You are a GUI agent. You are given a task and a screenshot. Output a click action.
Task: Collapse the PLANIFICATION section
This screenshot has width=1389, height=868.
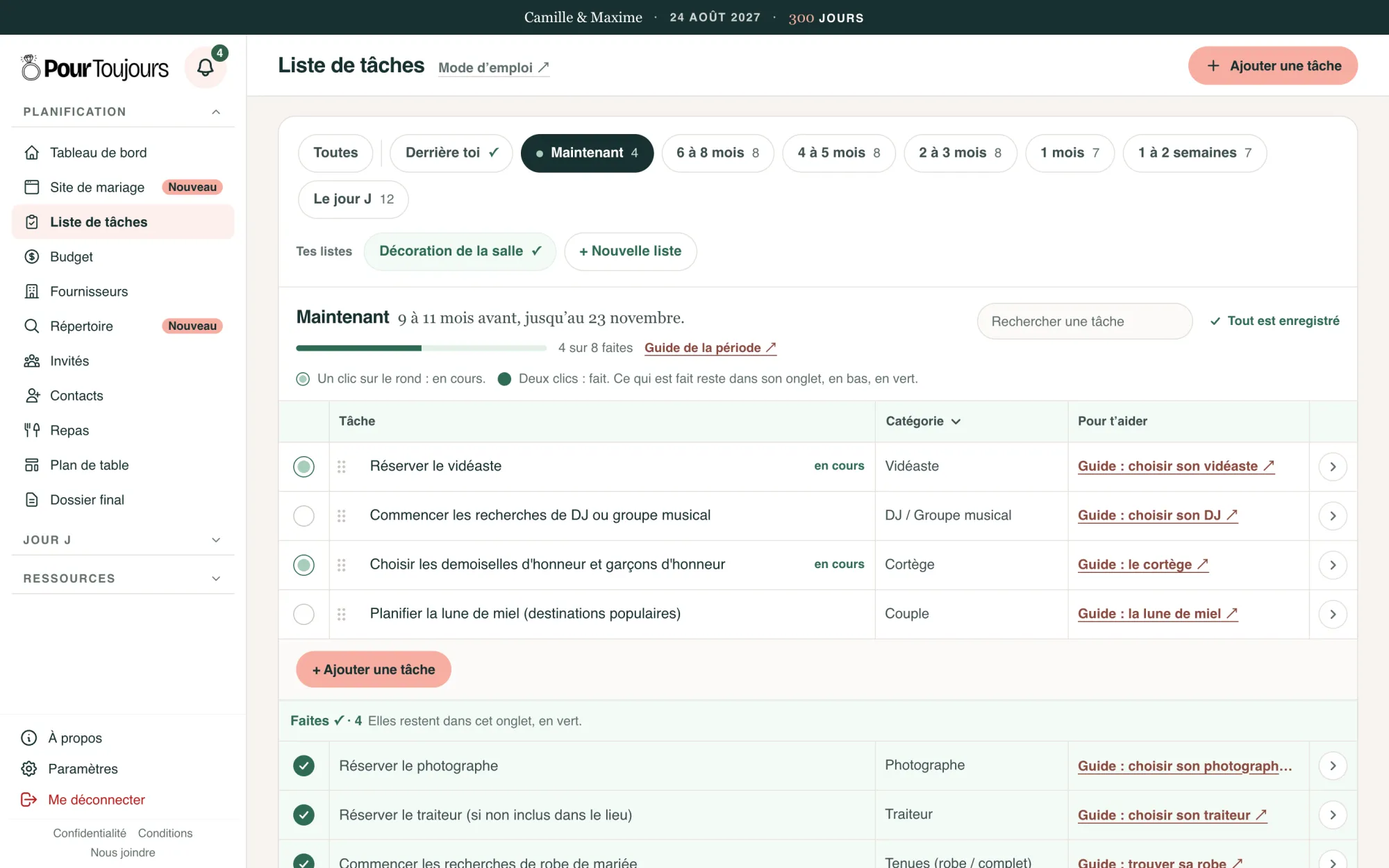(x=216, y=112)
